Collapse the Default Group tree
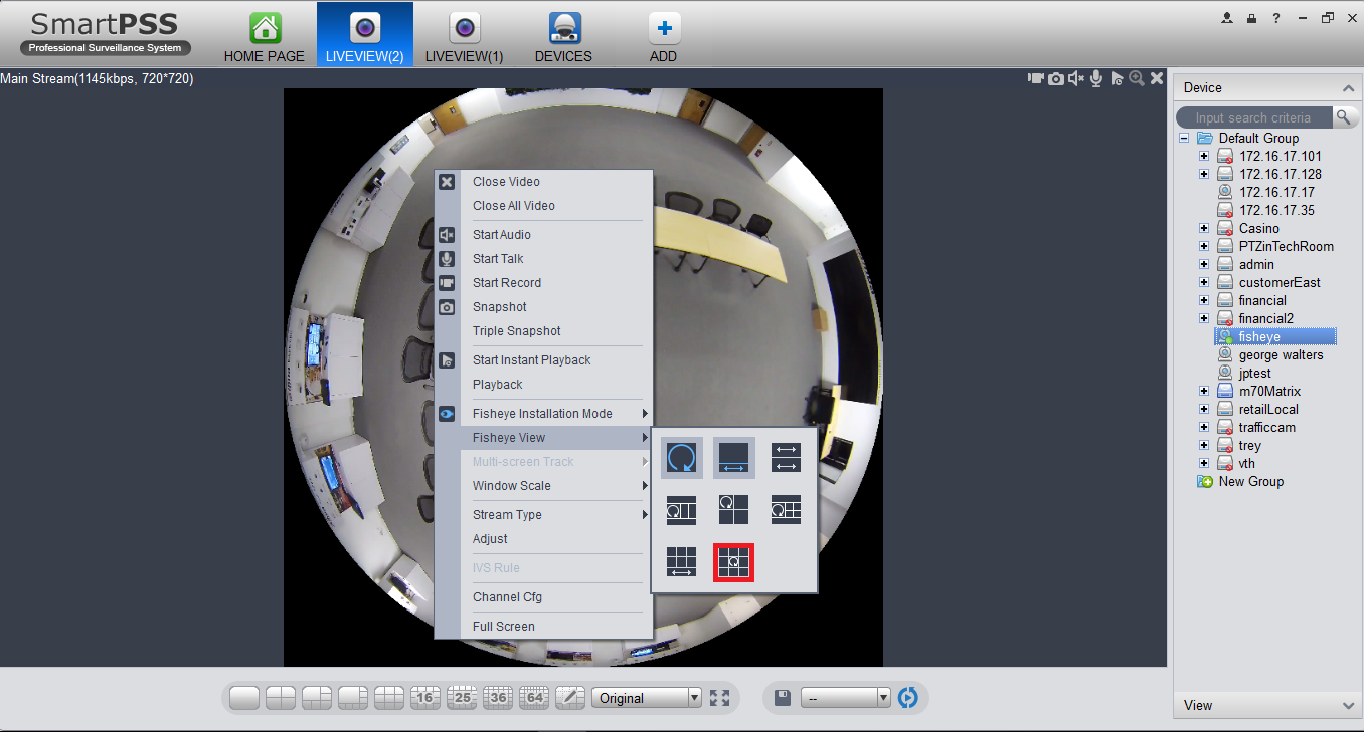This screenshot has width=1364, height=732. [x=1184, y=139]
